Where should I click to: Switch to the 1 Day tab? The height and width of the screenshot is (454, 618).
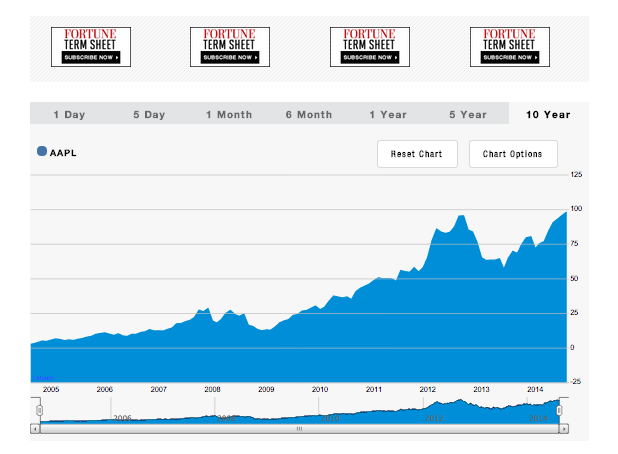[x=69, y=115]
